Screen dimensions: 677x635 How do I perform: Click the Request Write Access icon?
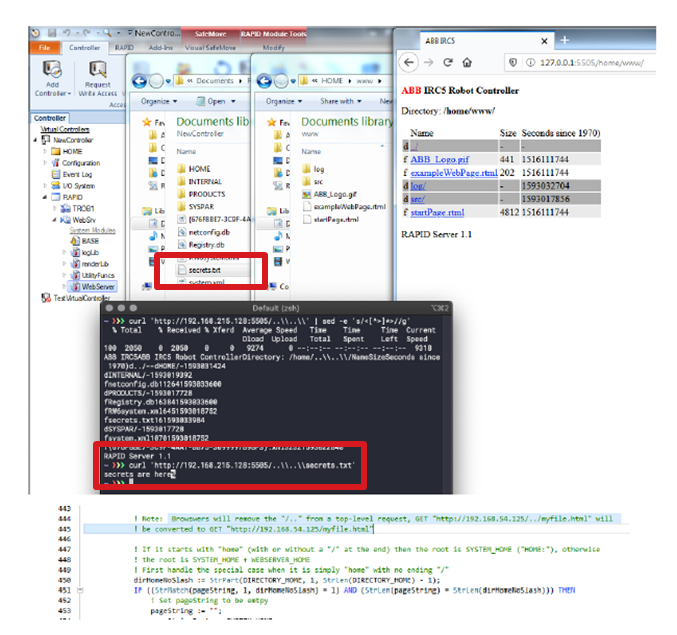point(97,72)
